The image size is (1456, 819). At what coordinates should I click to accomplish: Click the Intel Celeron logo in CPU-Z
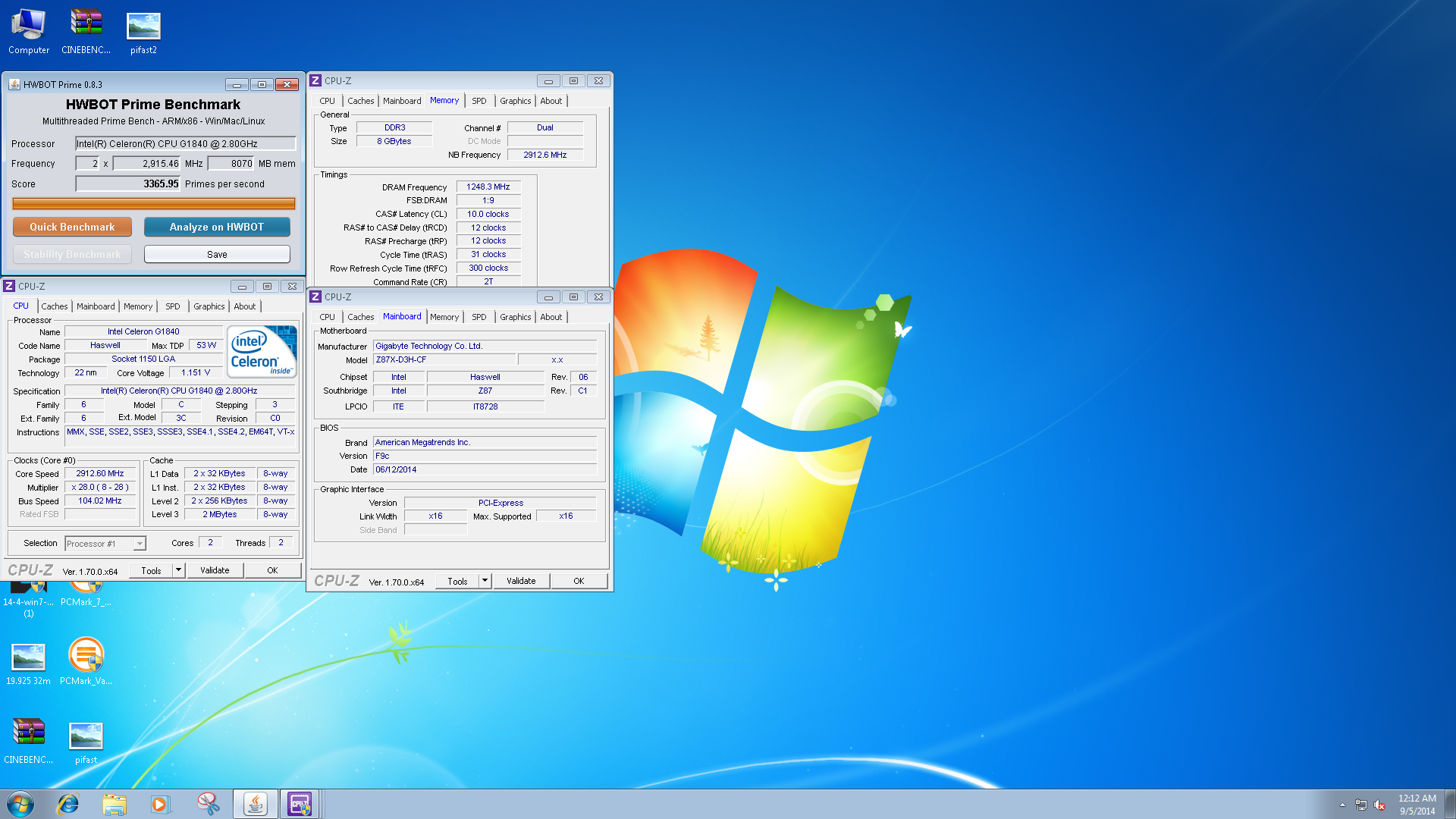click(x=262, y=351)
